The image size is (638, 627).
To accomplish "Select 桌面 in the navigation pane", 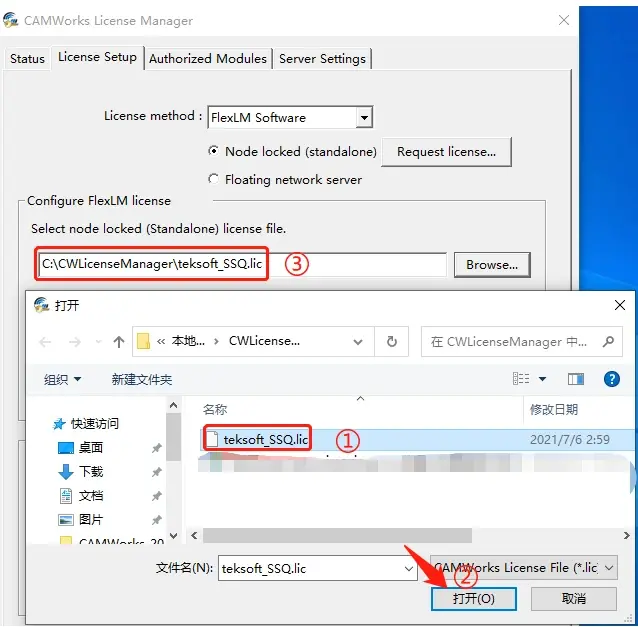I will tap(81, 448).
